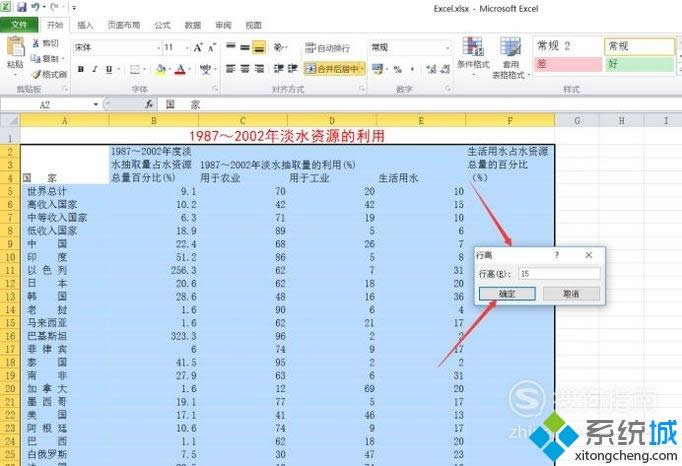This screenshot has height=466, width=682.
Task: Select row 10 header
Action: [10, 257]
